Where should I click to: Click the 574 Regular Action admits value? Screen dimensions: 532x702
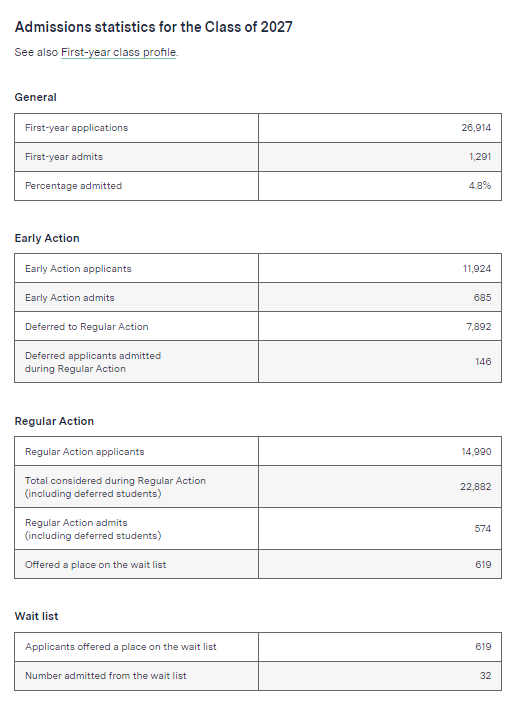click(483, 529)
